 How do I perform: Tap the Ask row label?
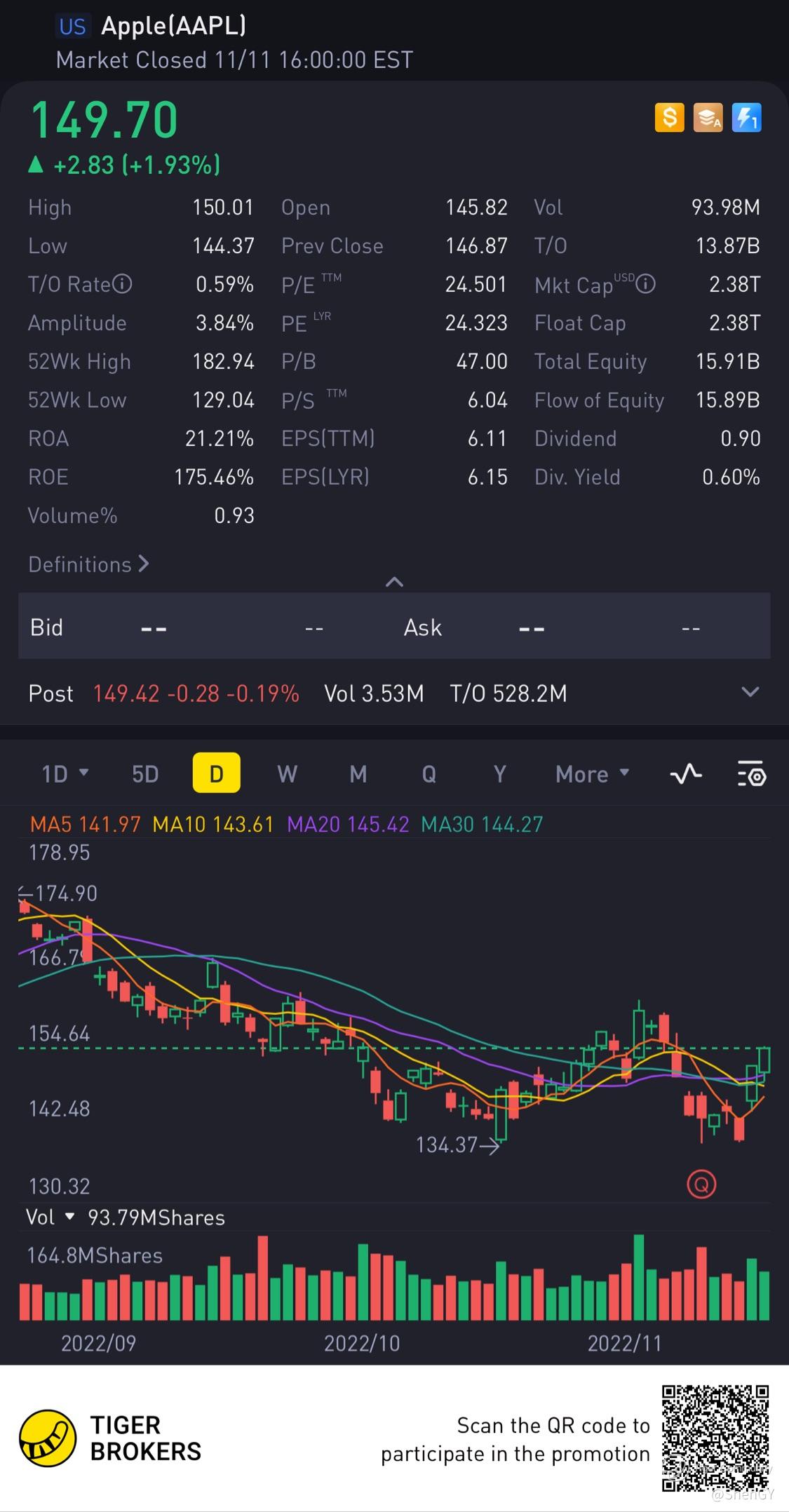click(x=423, y=627)
